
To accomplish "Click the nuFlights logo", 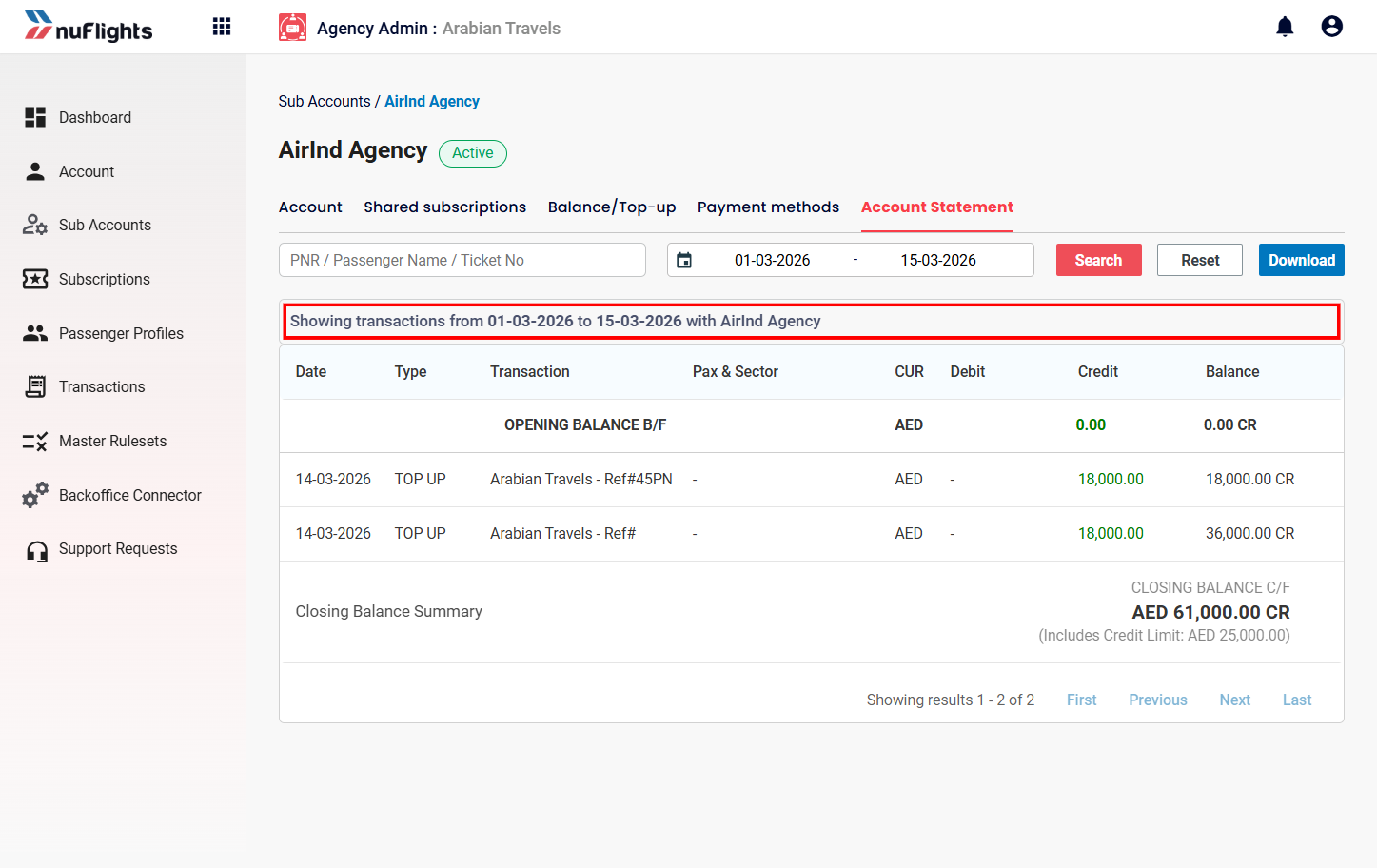I will coord(89,28).
